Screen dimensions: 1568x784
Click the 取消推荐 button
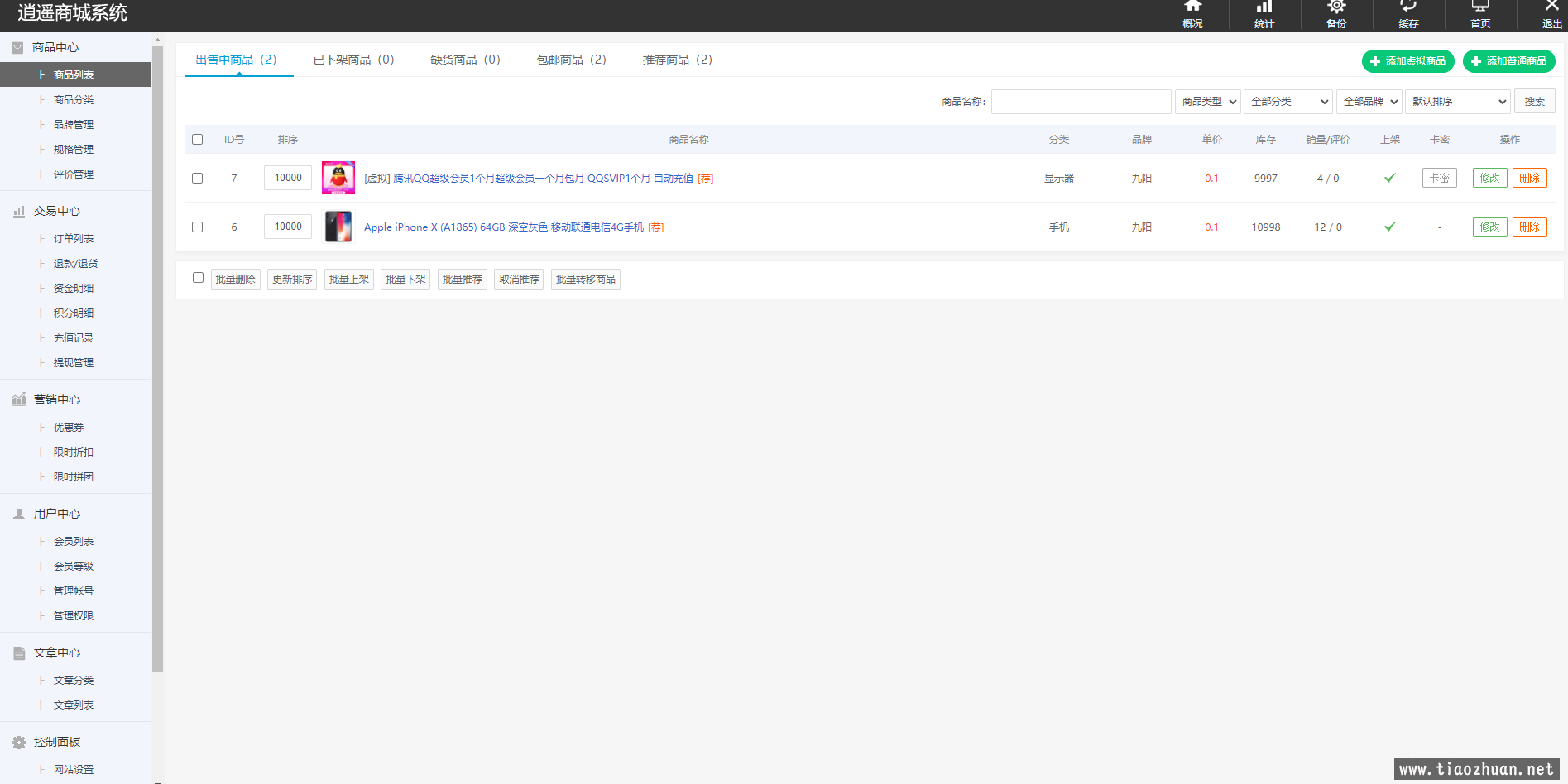pyautogui.click(x=519, y=280)
